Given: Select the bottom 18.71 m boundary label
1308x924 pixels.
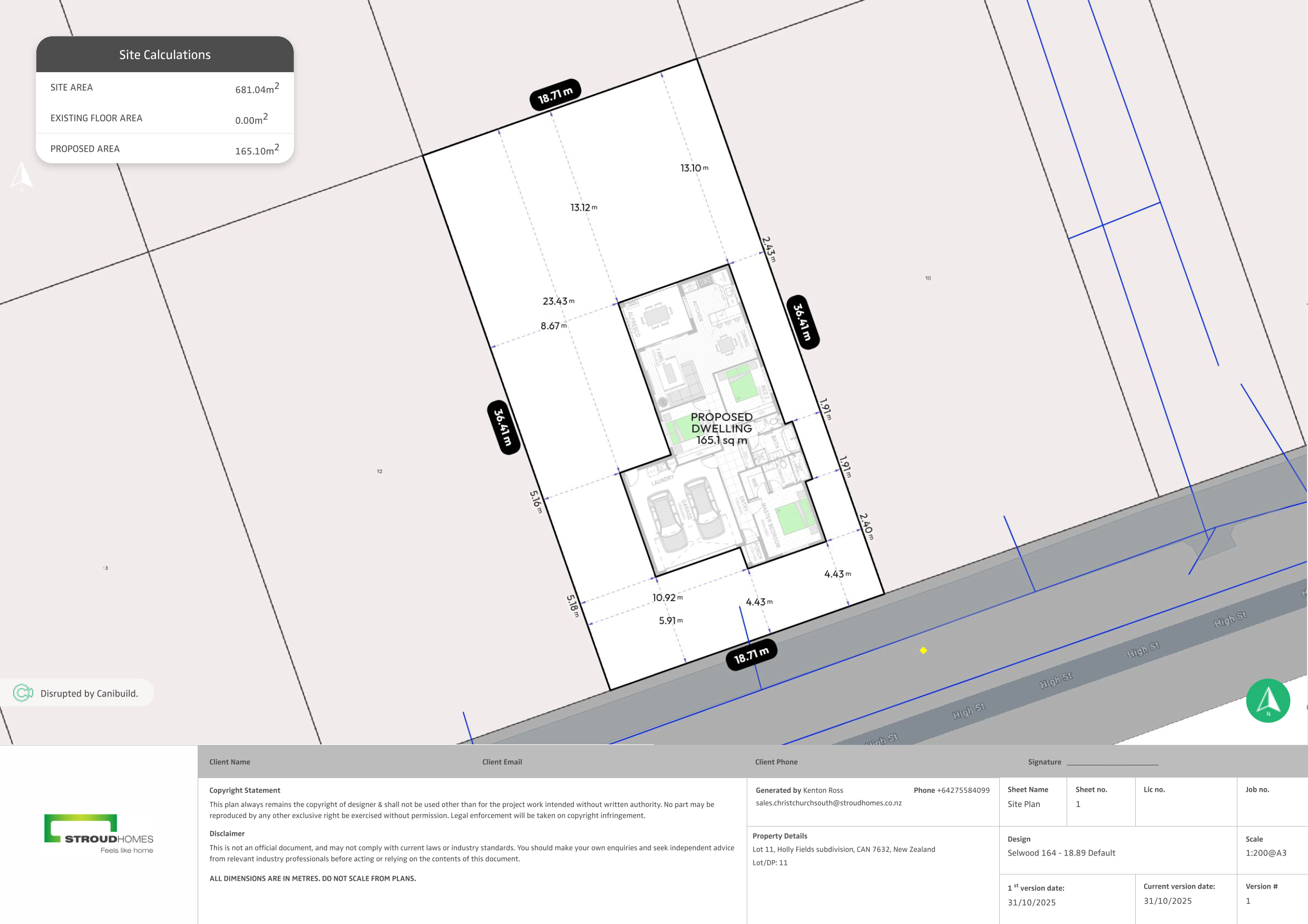Looking at the screenshot, I should [751, 656].
